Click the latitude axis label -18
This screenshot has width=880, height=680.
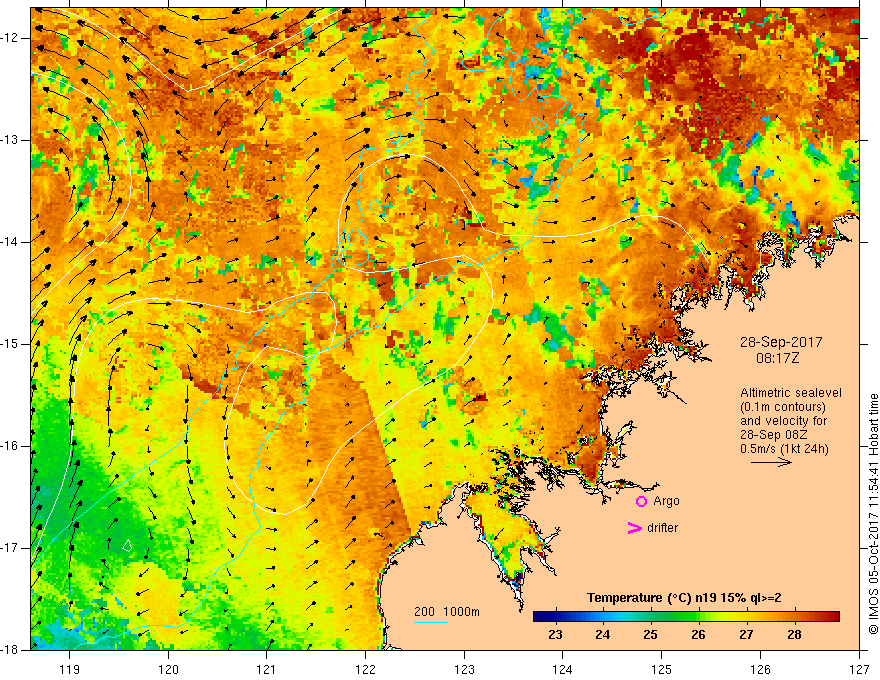[10, 650]
